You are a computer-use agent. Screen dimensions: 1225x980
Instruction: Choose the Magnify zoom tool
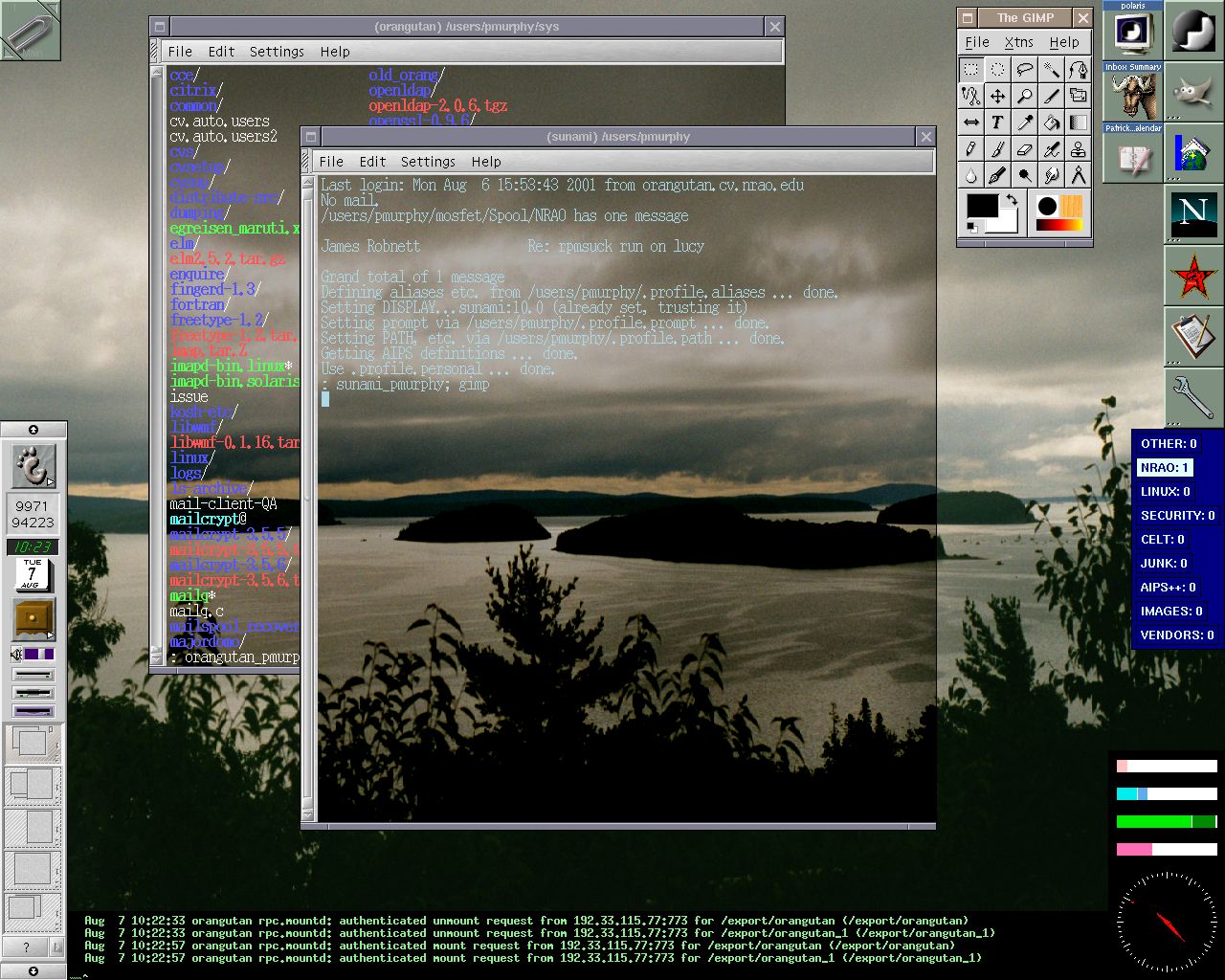[x=1024, y=96]
